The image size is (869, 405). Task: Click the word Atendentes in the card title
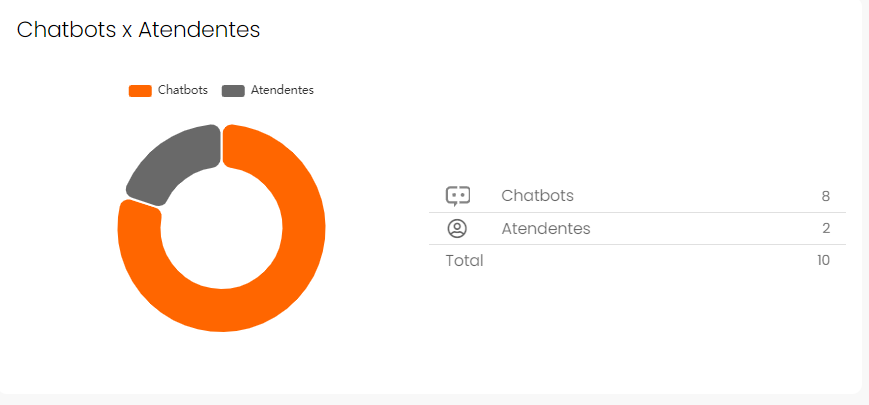(x=199, y=30)
